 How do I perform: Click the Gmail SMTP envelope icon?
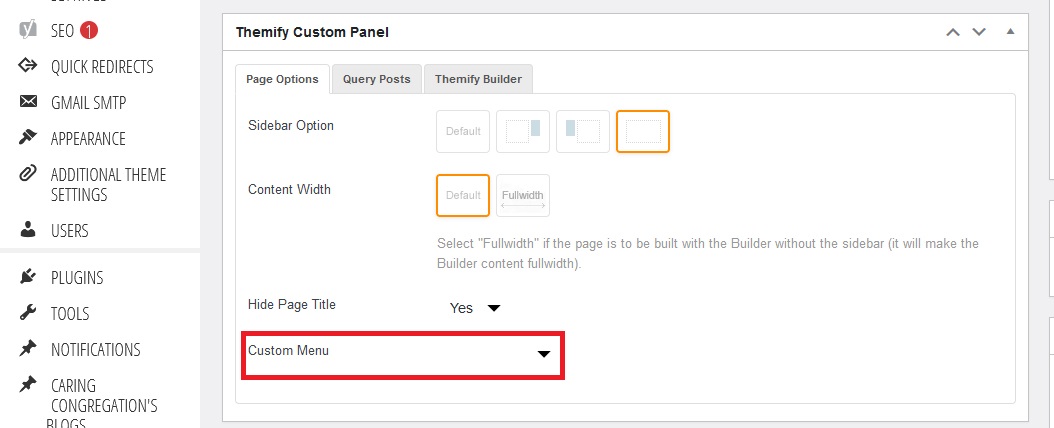pyautogui.click(x=28, y=103)
